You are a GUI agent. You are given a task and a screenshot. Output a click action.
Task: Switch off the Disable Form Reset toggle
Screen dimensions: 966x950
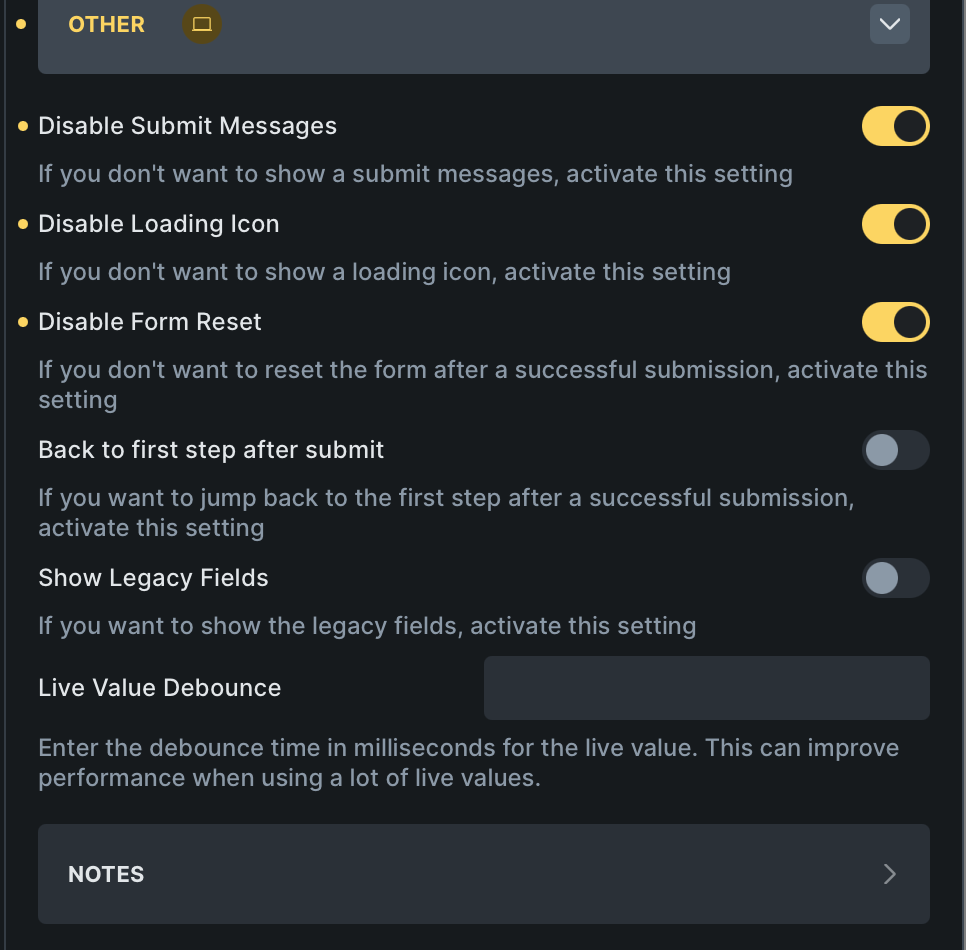[895, 322]
